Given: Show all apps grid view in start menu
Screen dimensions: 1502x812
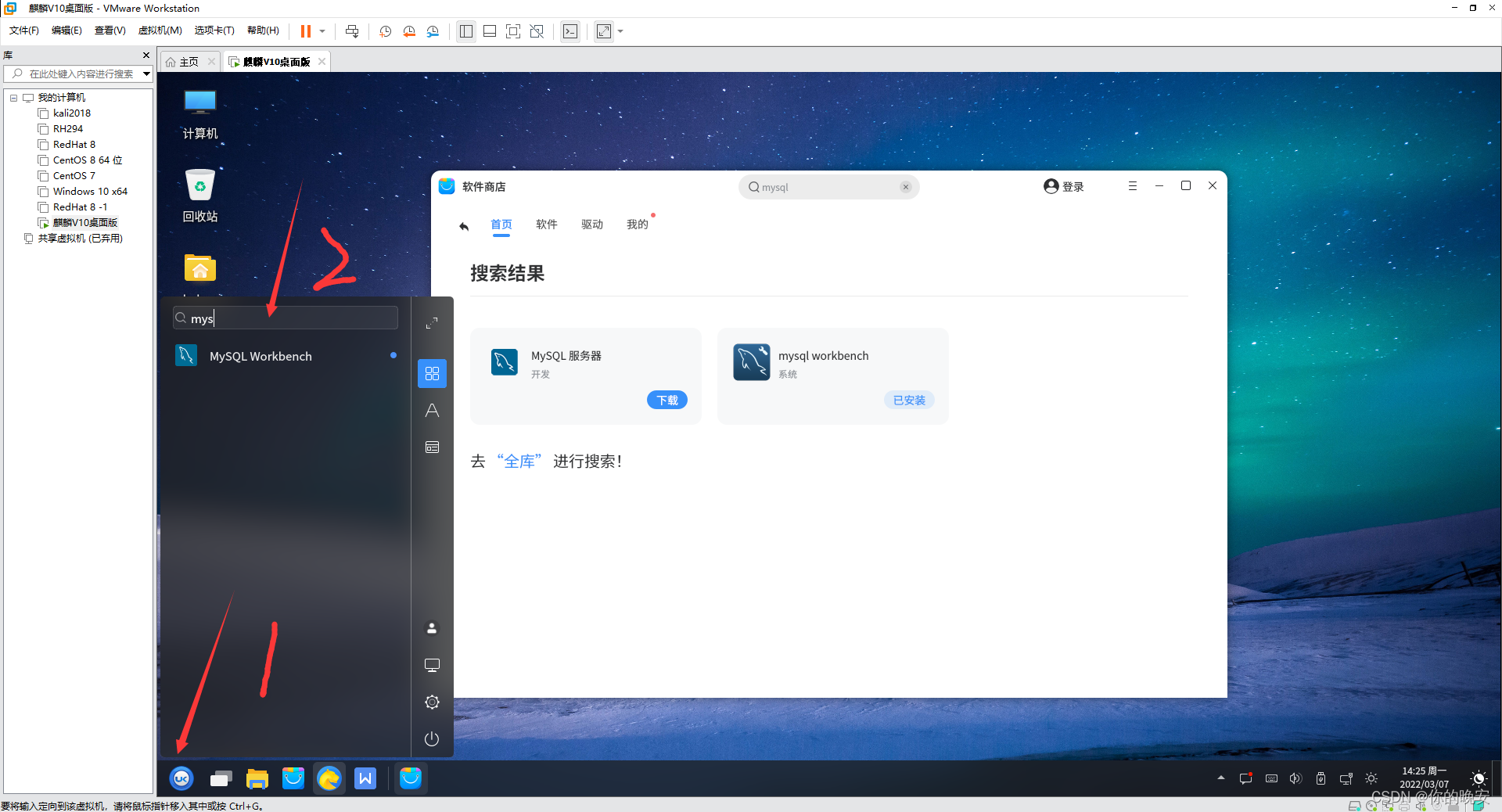Looking at the screenshot, I should point(432,373).
